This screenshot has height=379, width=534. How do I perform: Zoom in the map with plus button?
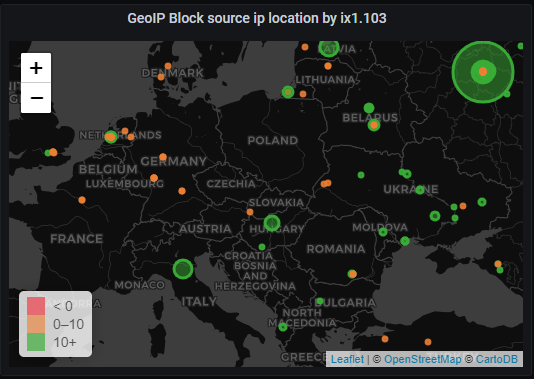point(36,68)
